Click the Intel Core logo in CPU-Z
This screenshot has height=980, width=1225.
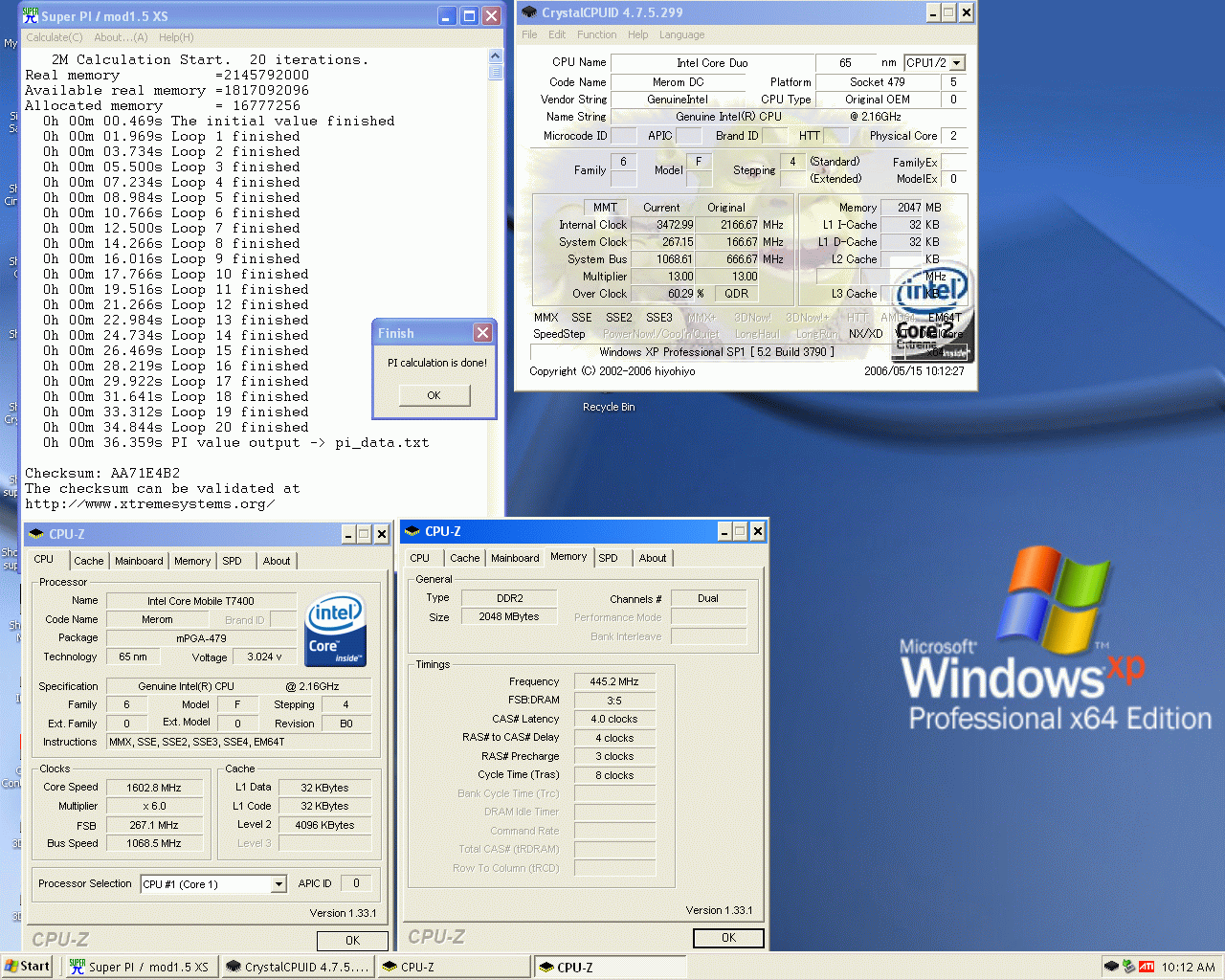[x=335, y=631]
